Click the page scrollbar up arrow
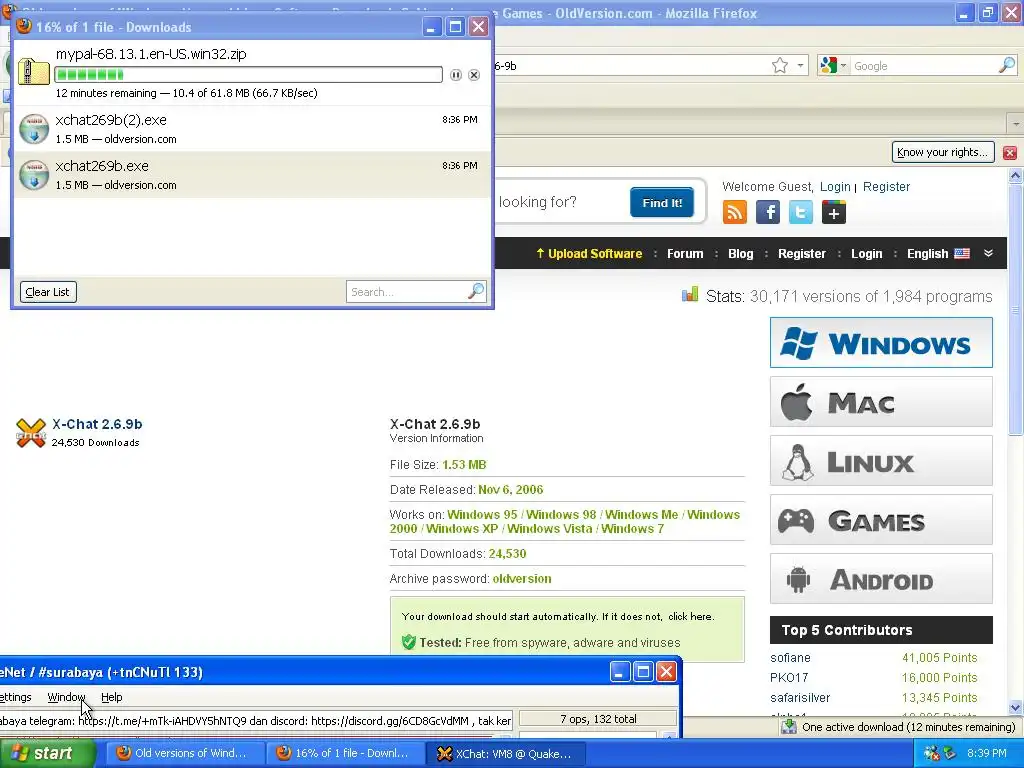1024x768 pixels. point(1015,175)
